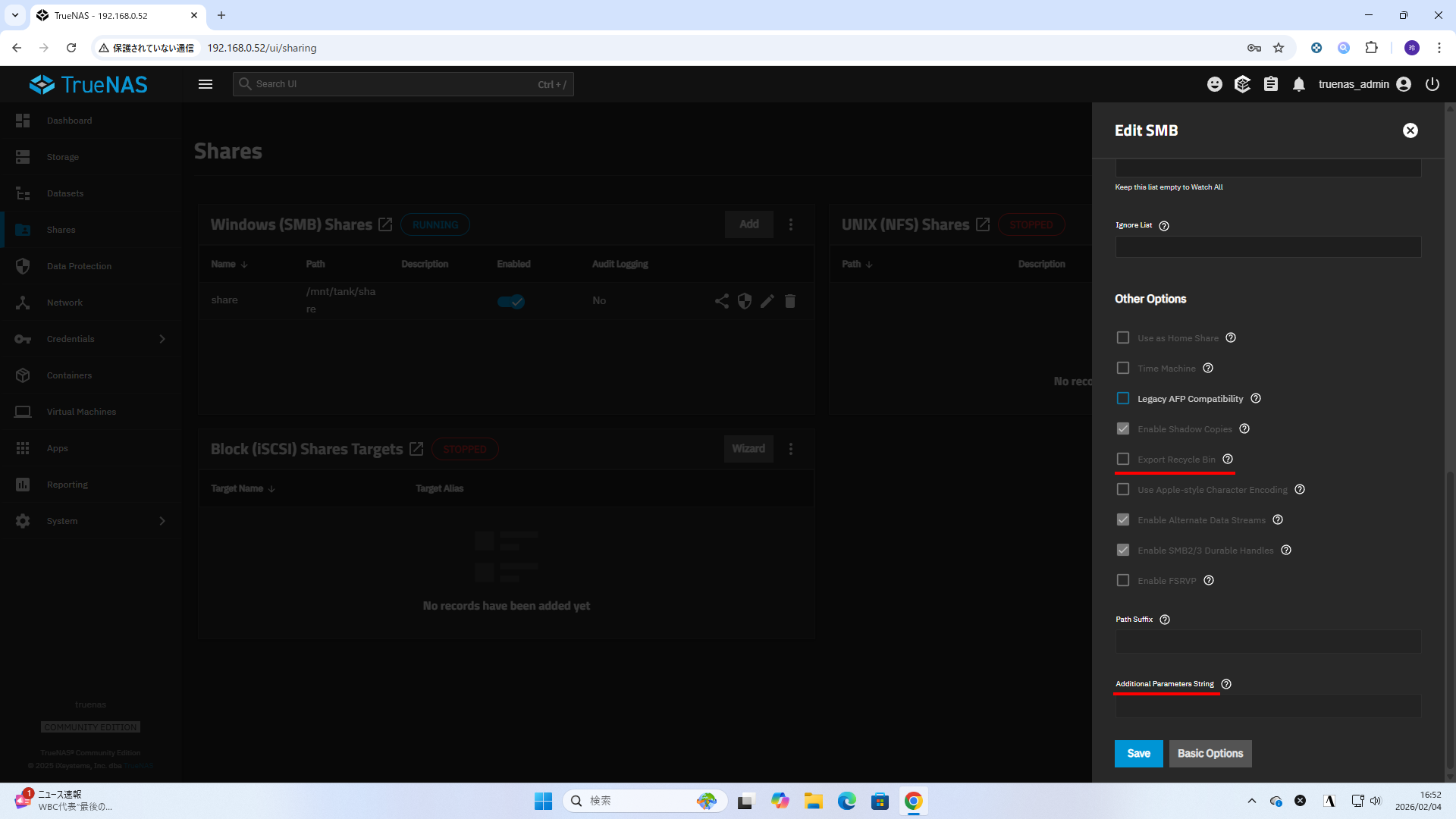Click the power icon in top bar
This screenshot has height=819, width=1456.
1432,84
